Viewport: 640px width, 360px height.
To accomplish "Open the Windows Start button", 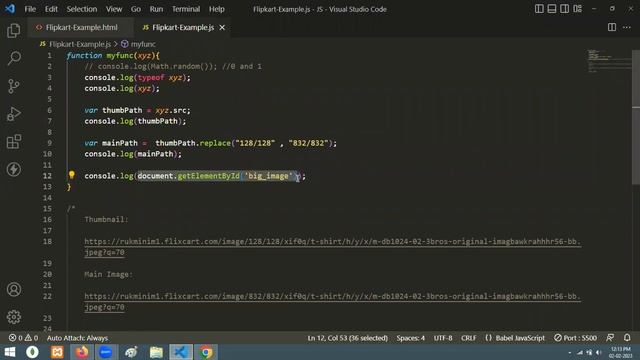I will point(10,352).
